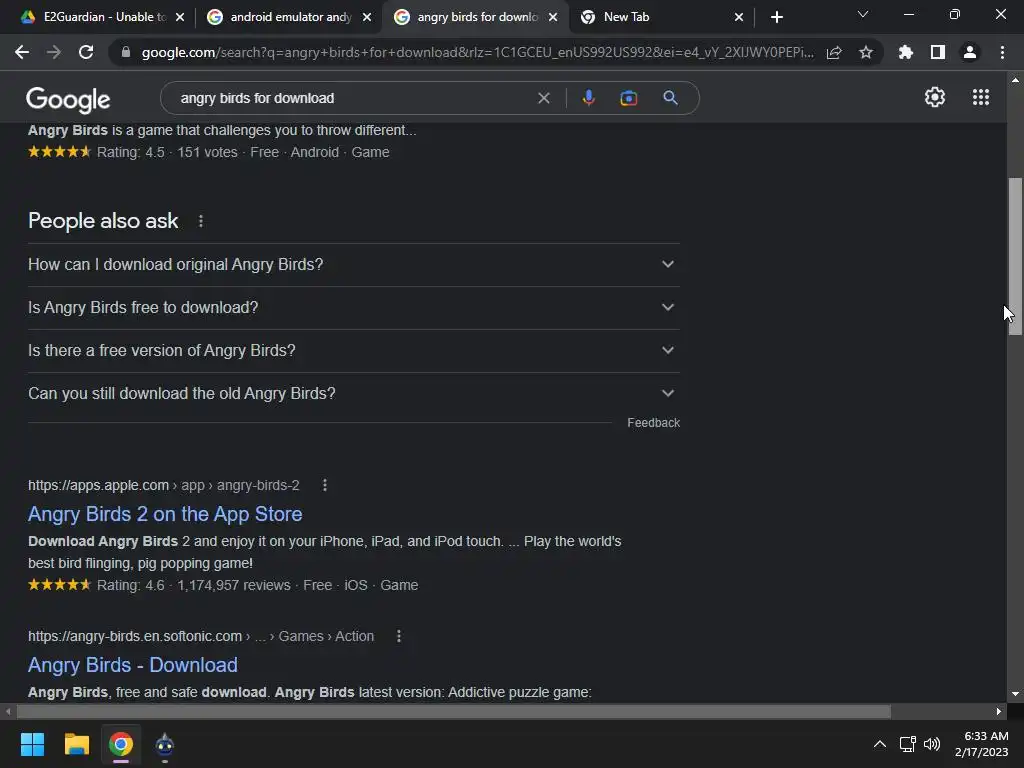
Task: Open the Windows Start menu
Action: point(32,744)
